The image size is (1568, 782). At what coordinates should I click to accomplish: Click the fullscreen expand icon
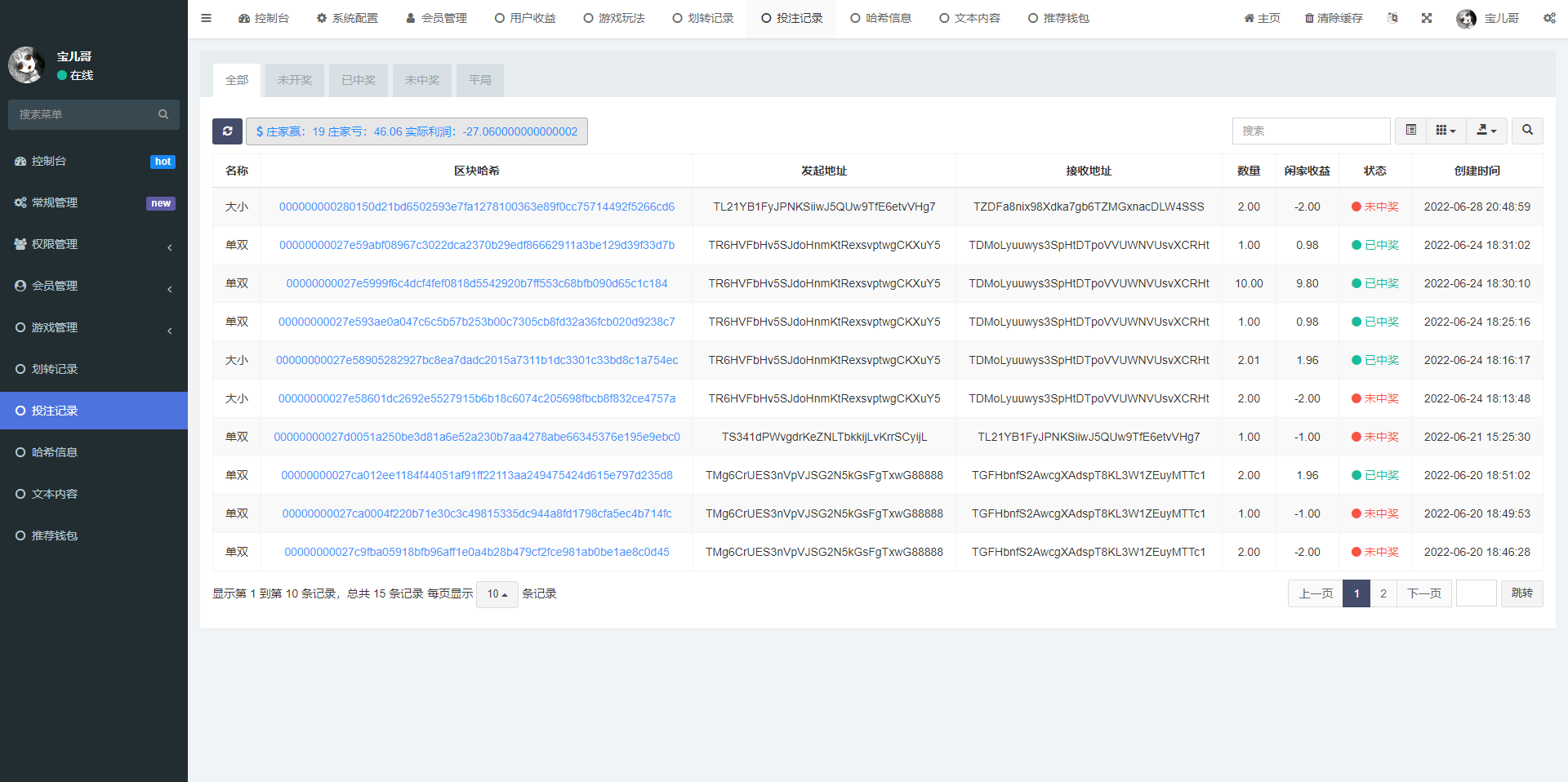pyautogui.click(x=1427, y=18)
